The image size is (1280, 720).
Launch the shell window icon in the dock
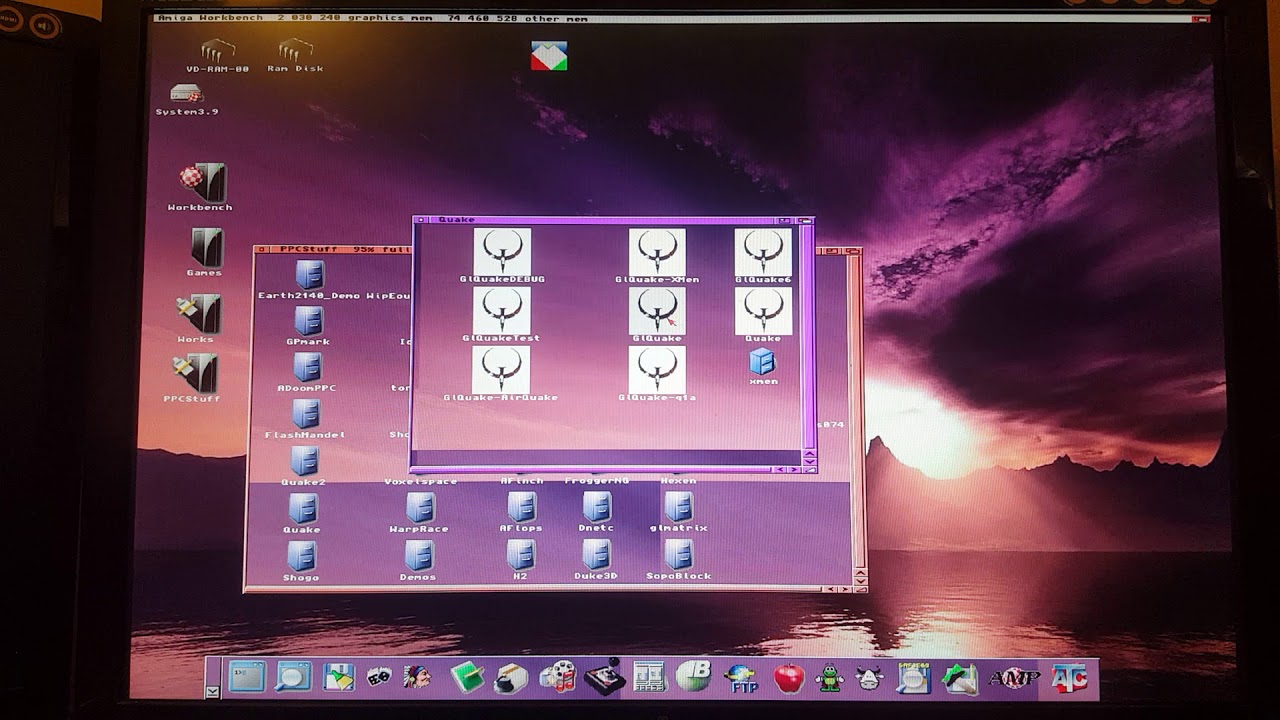coord(246,677)
